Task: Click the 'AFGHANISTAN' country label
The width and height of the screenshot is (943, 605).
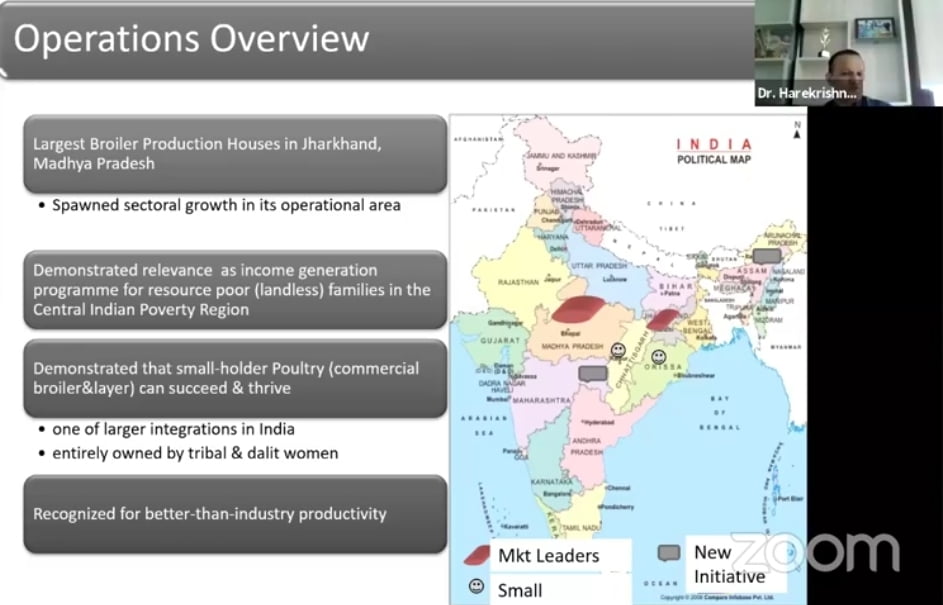Action: pos(478,139)
